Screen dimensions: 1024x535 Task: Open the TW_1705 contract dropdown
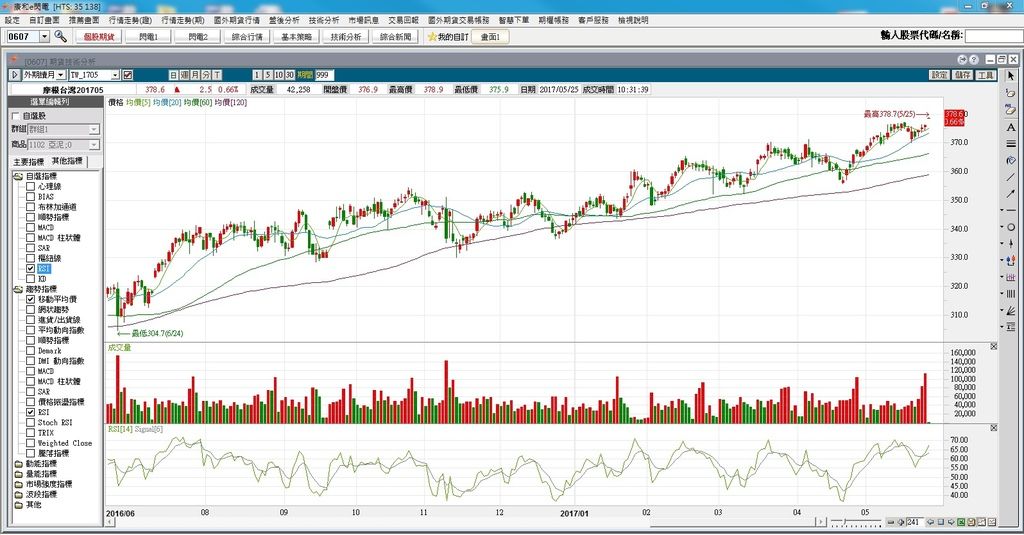[116, 75]
